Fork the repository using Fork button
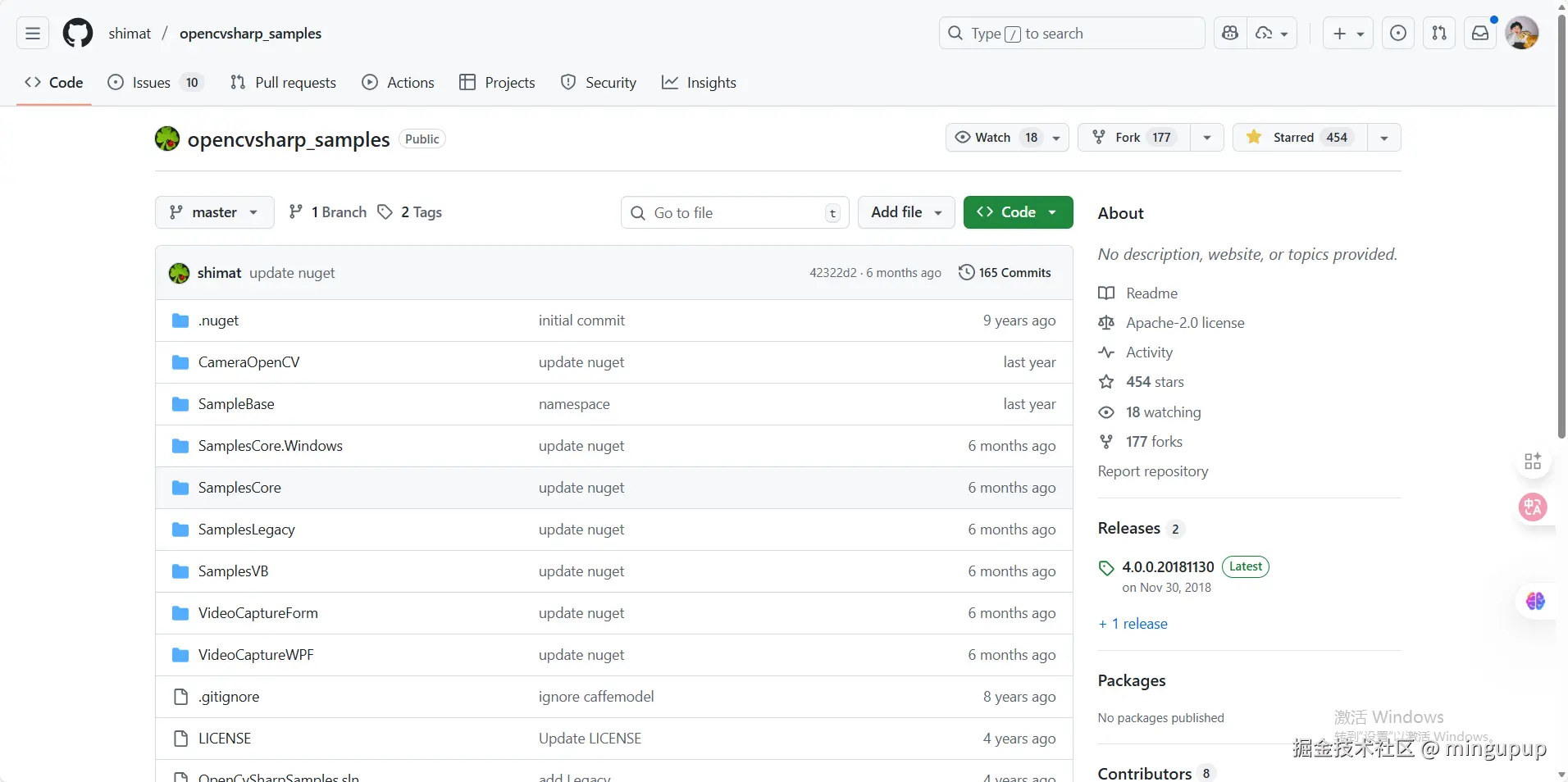The width and height of the screenshot is (1568, 782). point(1128,138)
